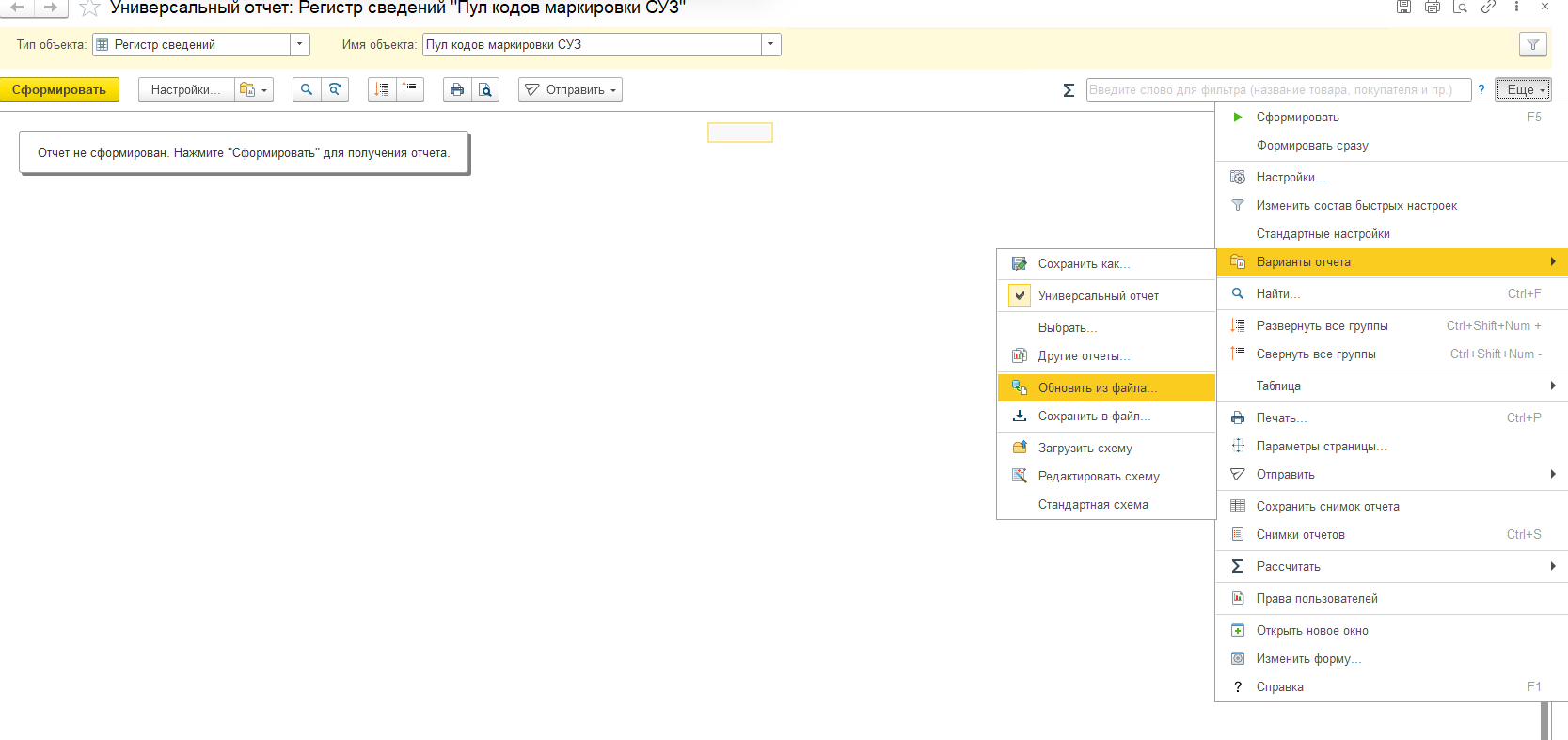The height and width of the screenshot is (740, 1568).
Task: Open the three-dot menu in title bar
Action: [1516, 7]
